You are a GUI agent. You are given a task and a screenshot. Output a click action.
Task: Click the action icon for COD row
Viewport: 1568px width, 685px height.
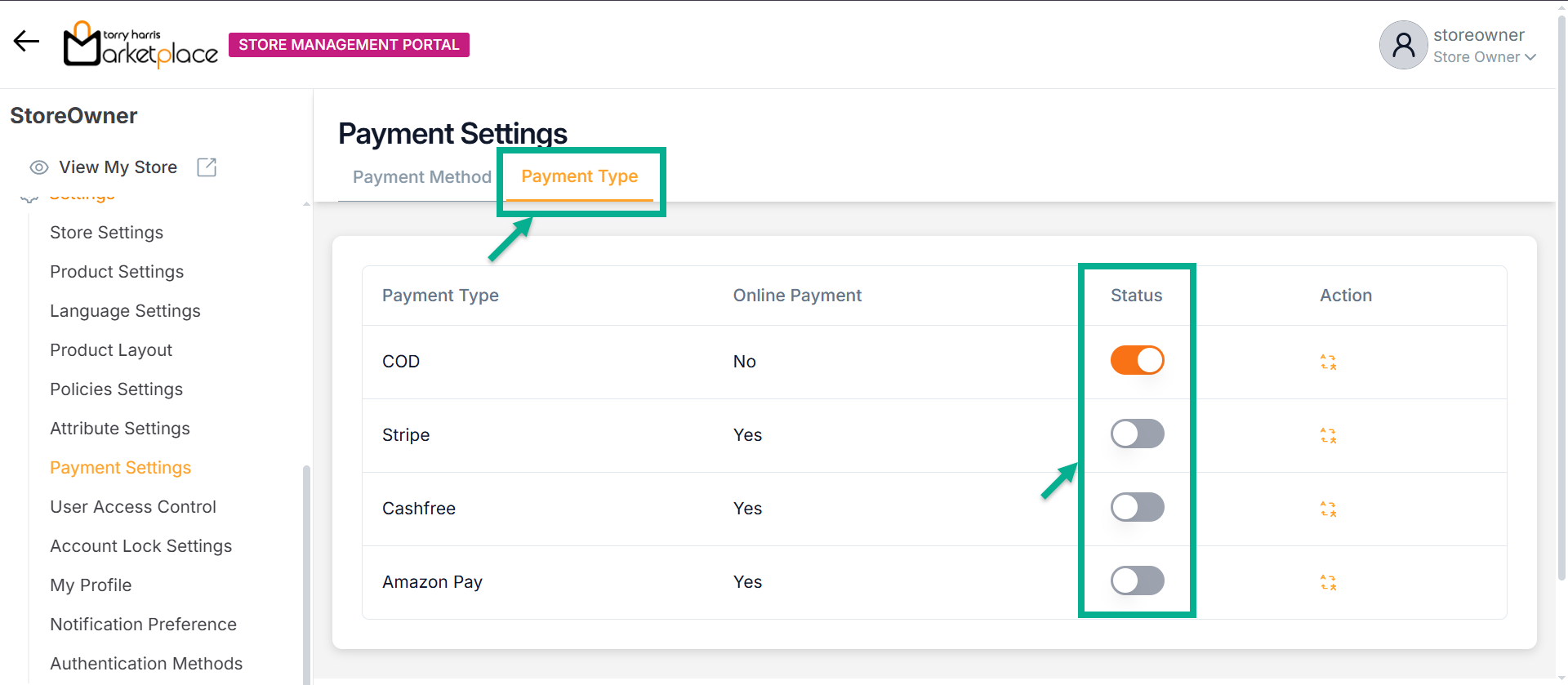click(1328, 362)
